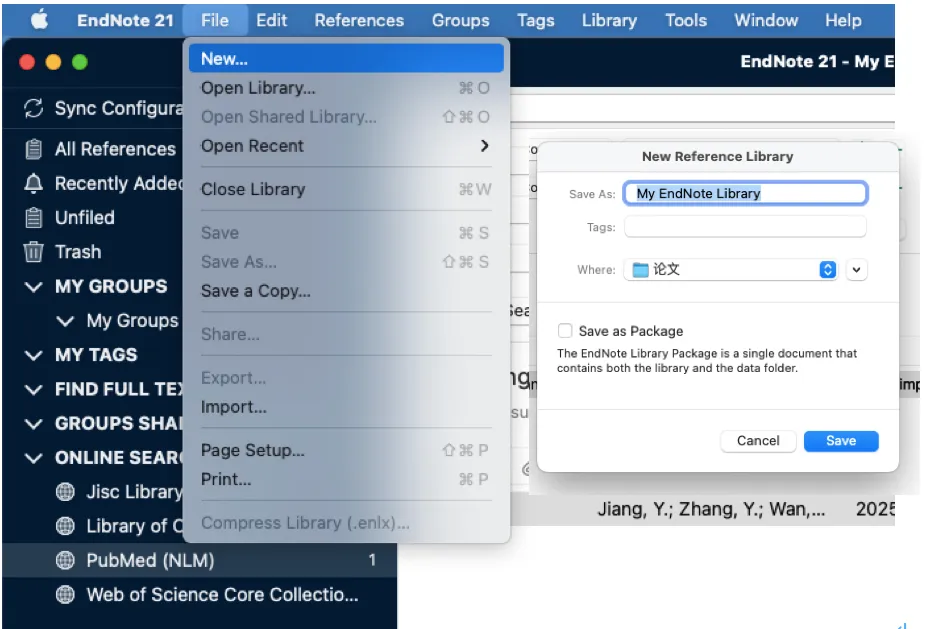Click Save in New Reference Library dialog
The image size is (927, 629).
(841, 441)
